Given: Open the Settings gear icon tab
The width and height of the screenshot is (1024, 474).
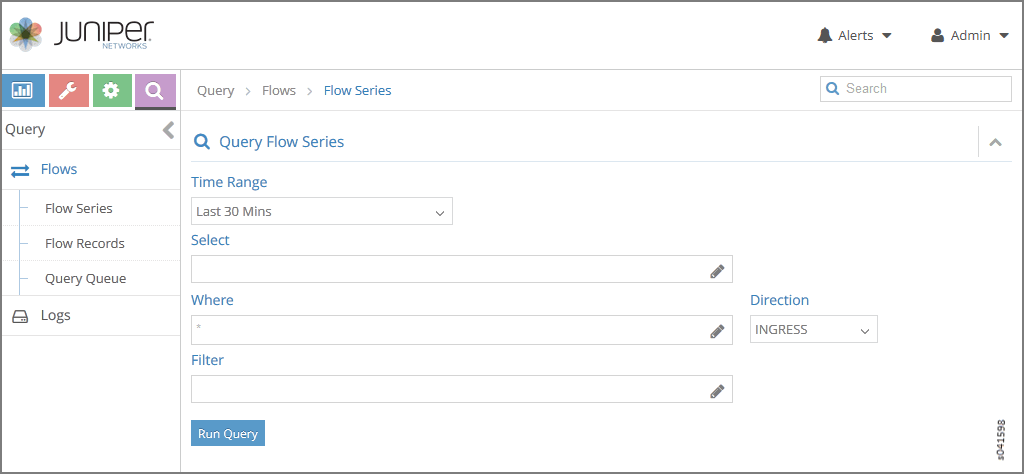Looking at the screenshot, I should (x=111, y=91).
